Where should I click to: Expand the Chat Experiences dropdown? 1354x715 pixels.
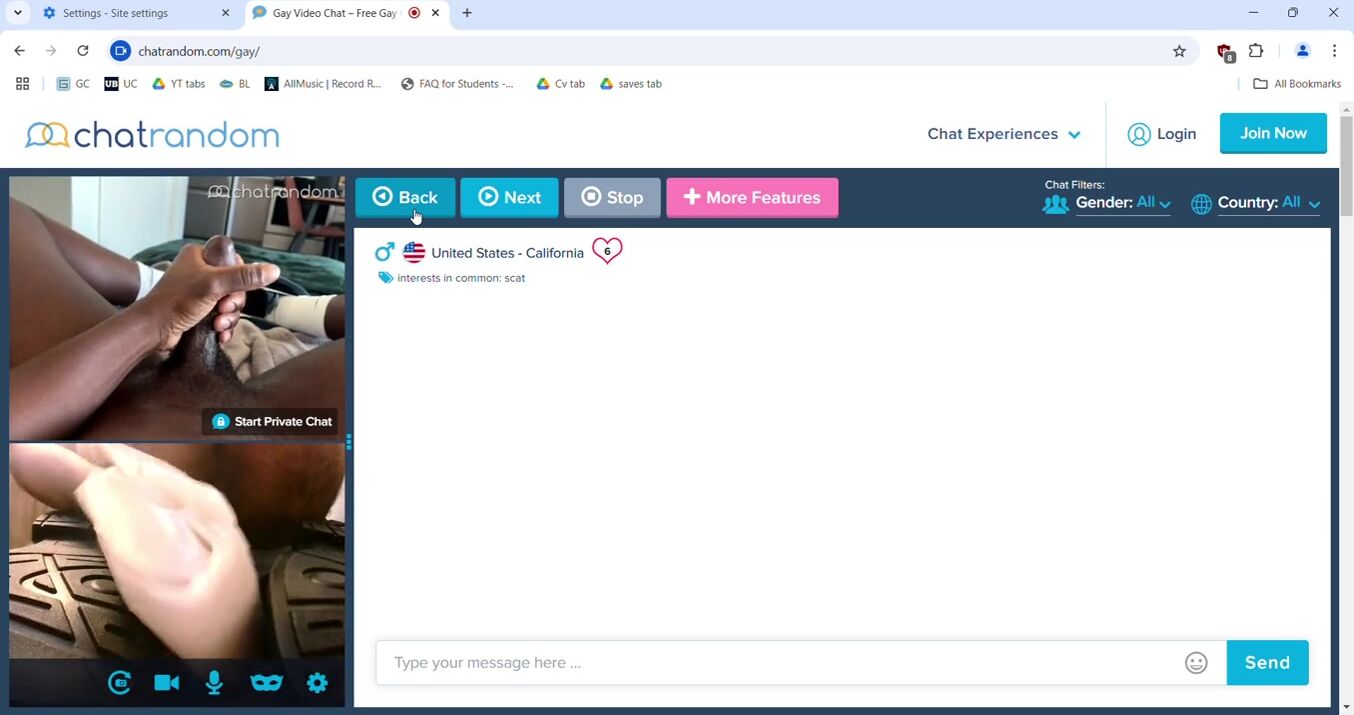click(1003, 134)
